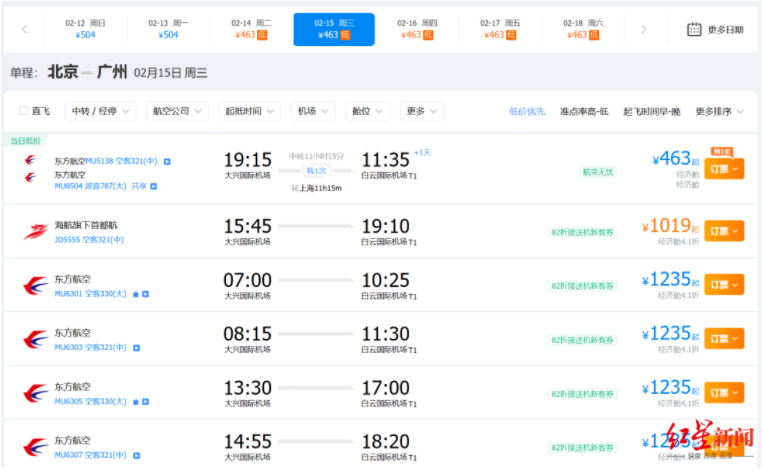The height and width of the screenshot is (475, 763).
Task: Sort by 低价优先 lowest price
Action: 527,111
